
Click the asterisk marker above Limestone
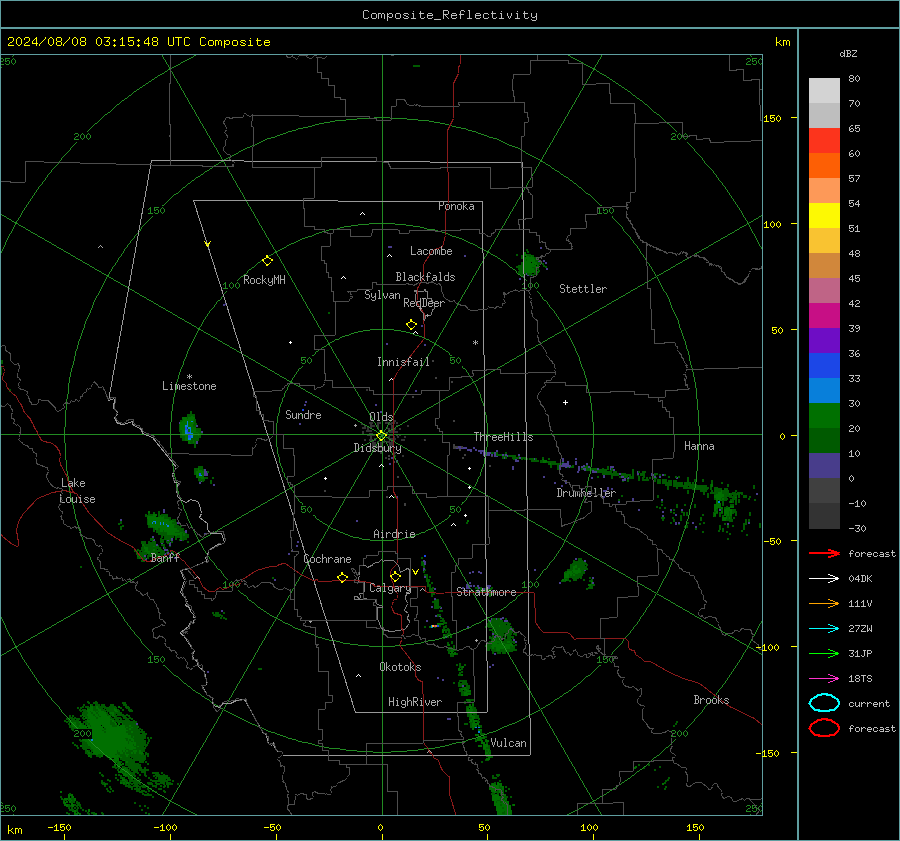point(189,377)
